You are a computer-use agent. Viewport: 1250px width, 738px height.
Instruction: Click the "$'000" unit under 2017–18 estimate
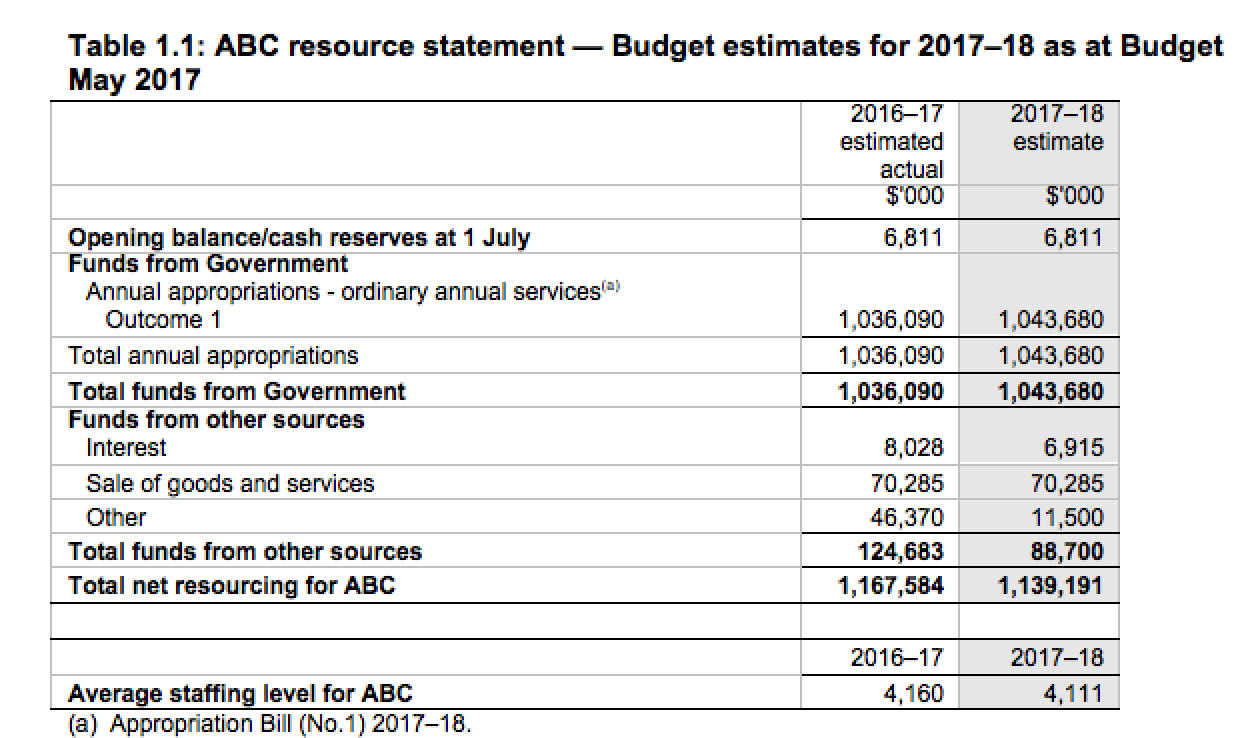coord(1075,196)
